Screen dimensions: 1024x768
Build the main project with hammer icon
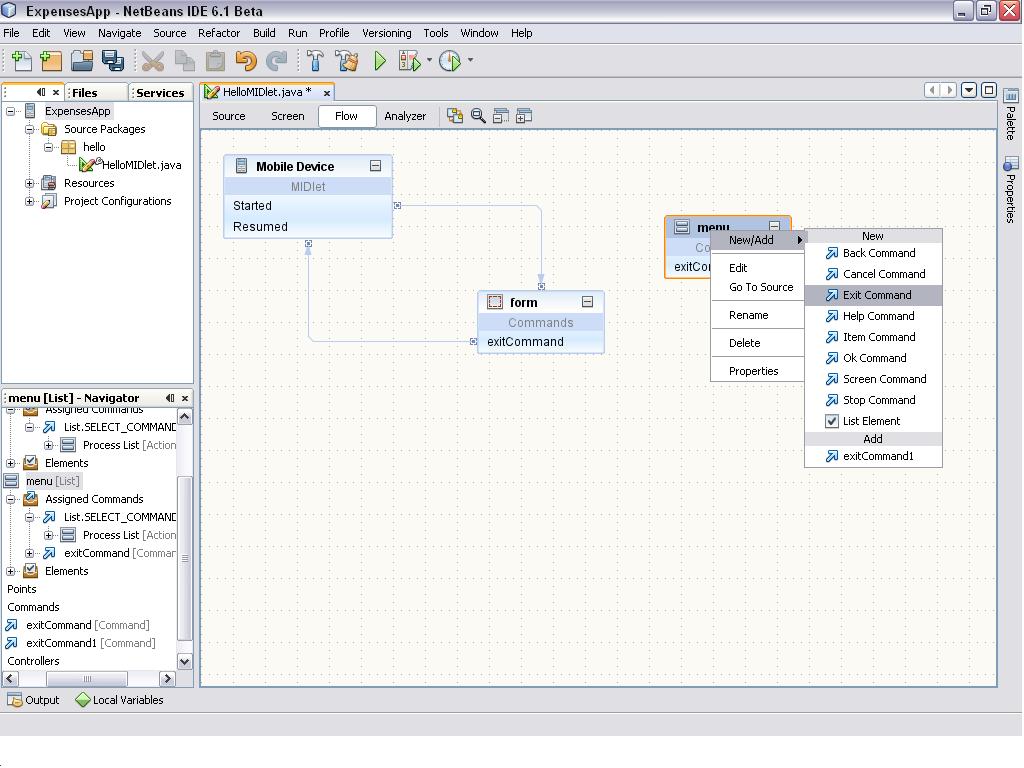[315, 61]
